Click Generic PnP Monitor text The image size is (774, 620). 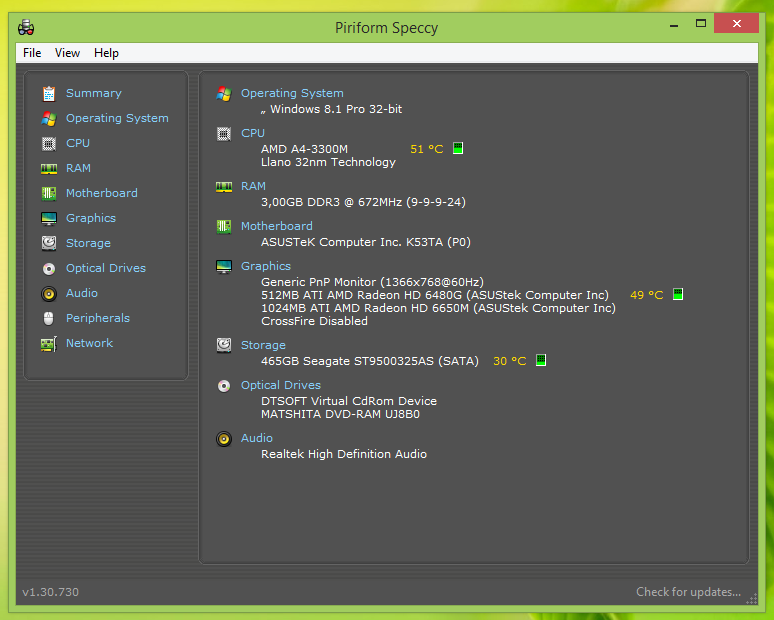(372, 282)
